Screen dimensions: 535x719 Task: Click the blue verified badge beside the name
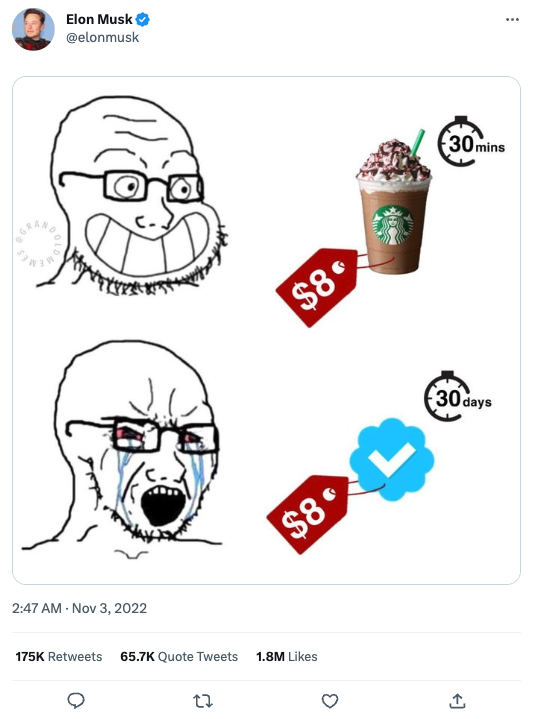pyautogui.click(x=143, y=19)
